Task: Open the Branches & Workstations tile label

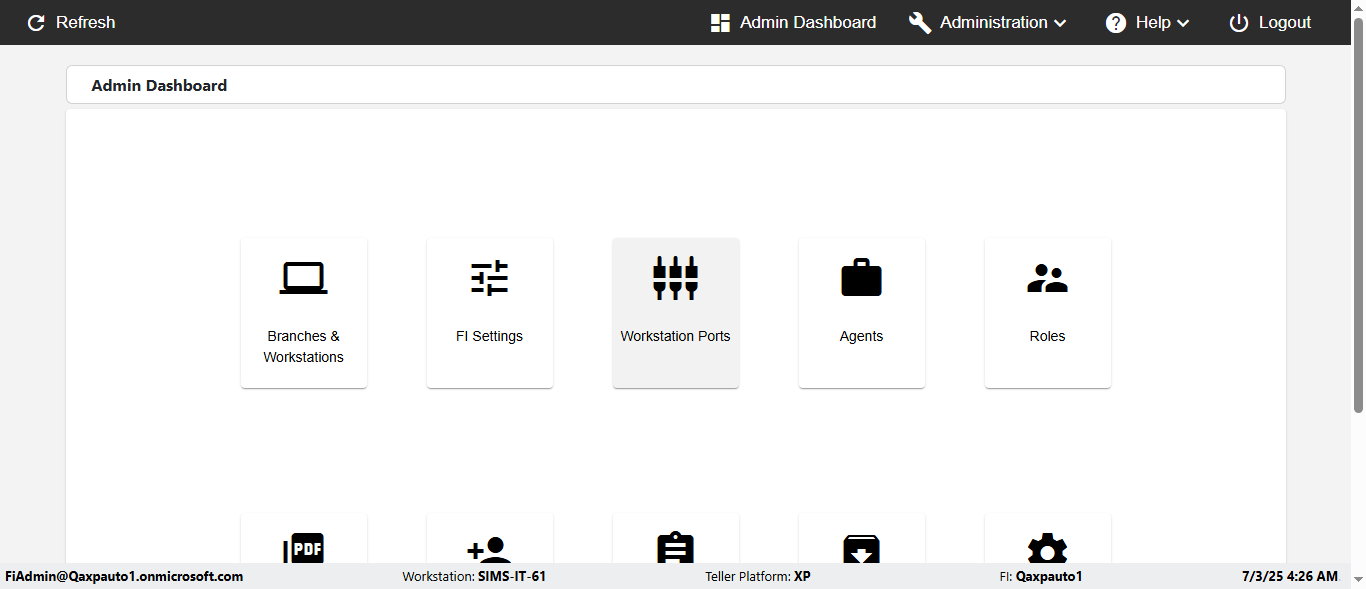Action: coord(304,347)
